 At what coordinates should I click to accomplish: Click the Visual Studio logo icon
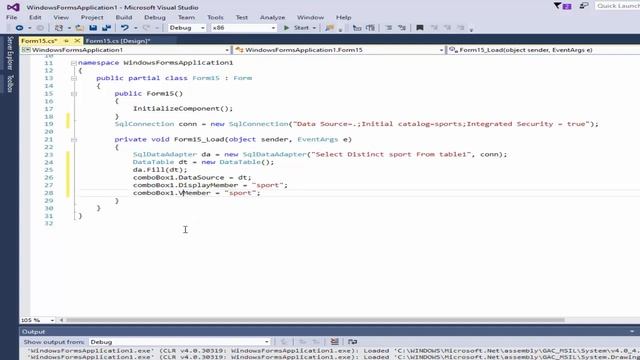click(x=13, y=7)
